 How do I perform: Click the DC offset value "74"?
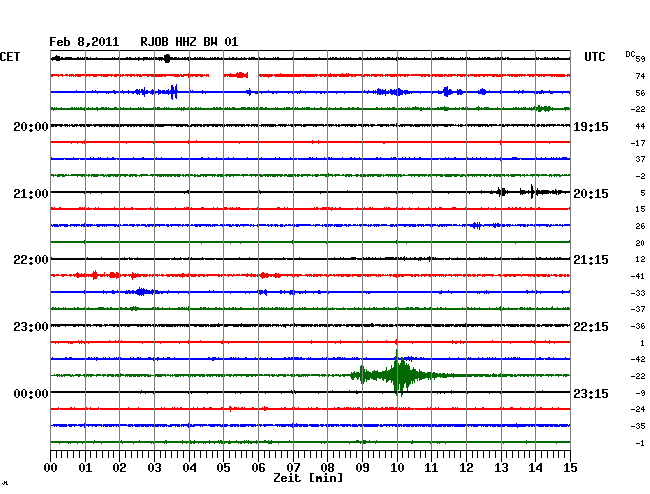pyautogui.click(x=640, y=76)
